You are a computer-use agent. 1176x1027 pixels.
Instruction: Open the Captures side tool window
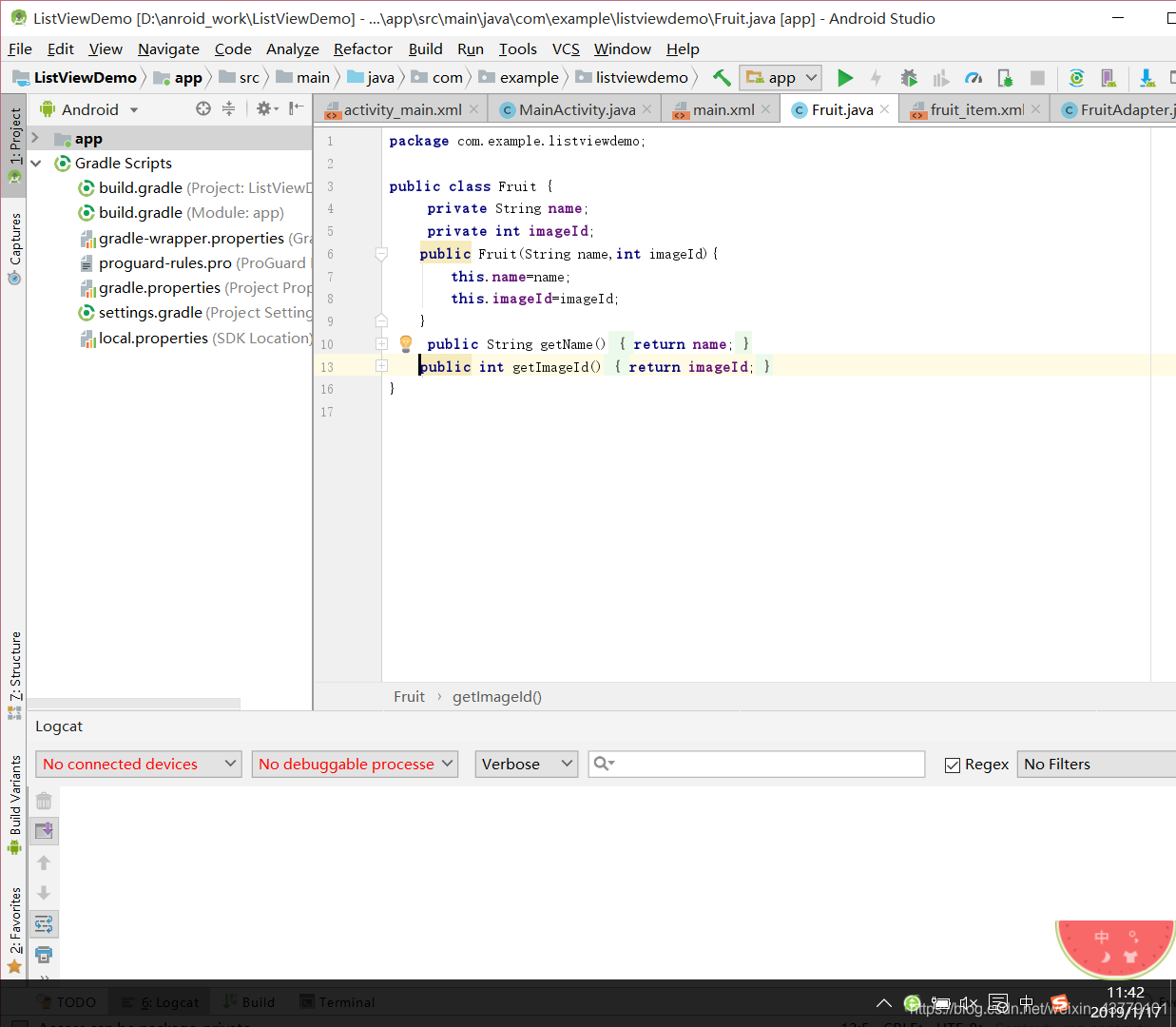pos(14,249)
